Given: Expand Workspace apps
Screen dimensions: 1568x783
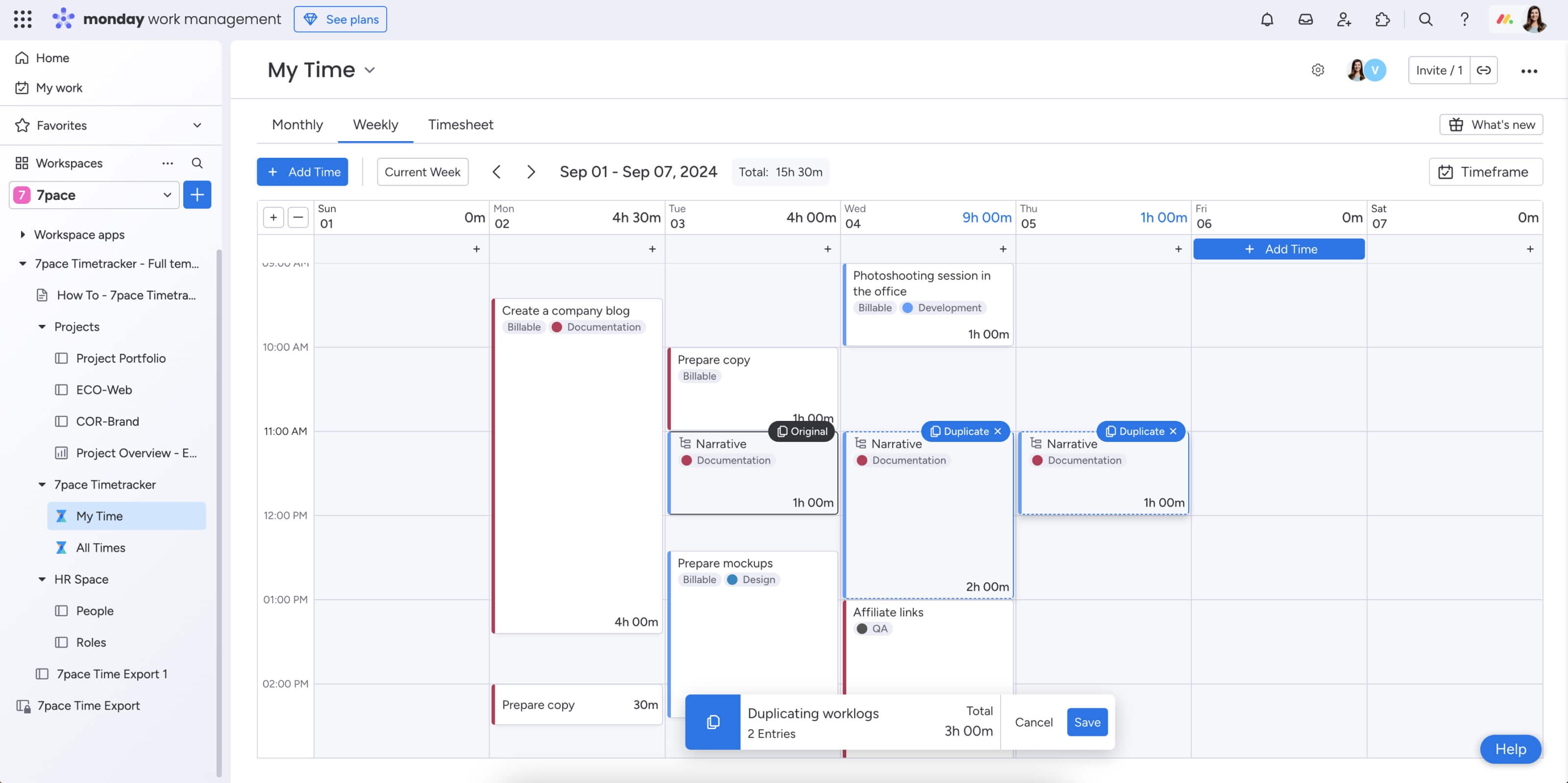Looking at the screenshot, I should 23,234.
